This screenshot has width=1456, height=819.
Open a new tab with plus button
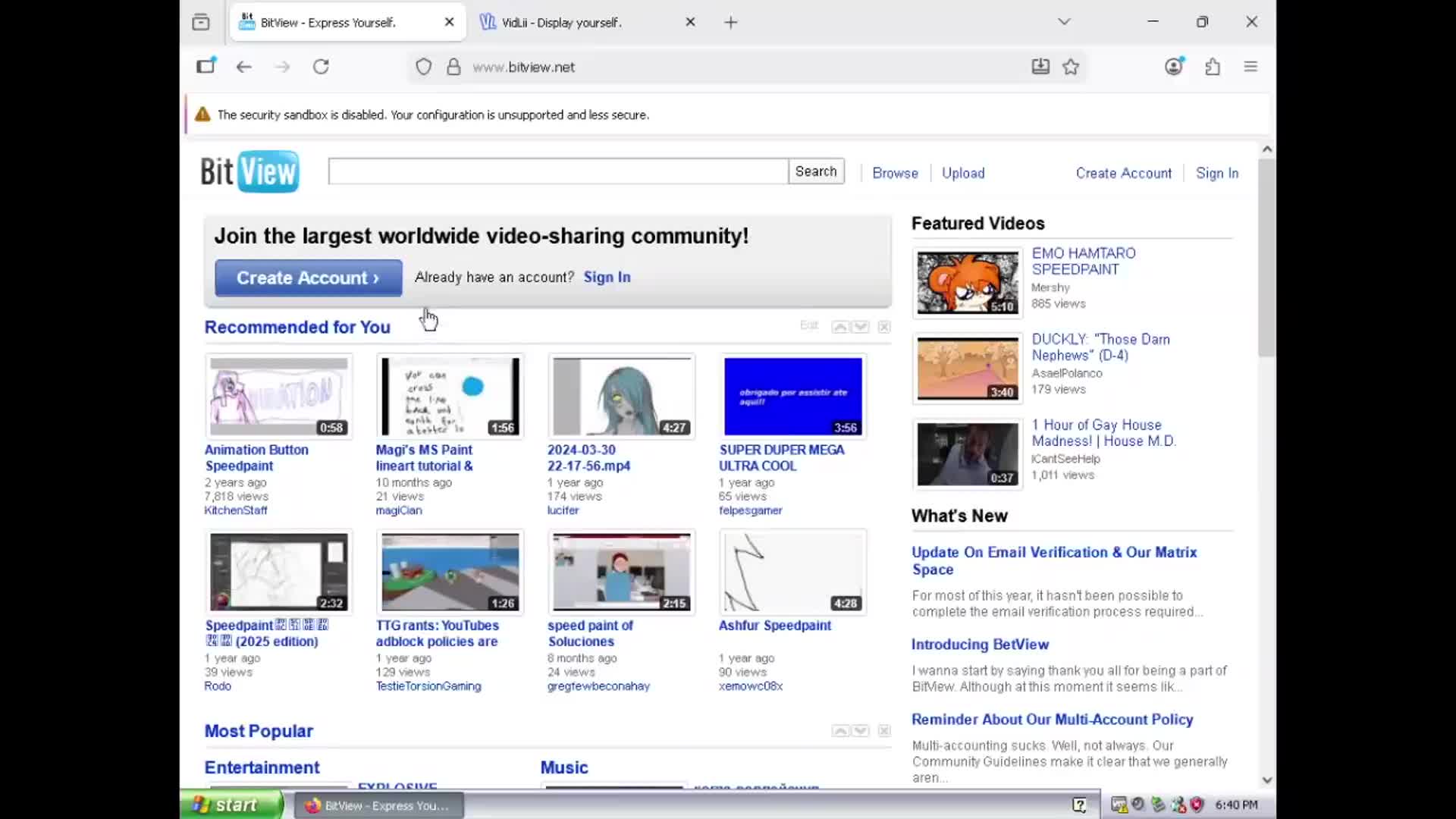[731, 23]
